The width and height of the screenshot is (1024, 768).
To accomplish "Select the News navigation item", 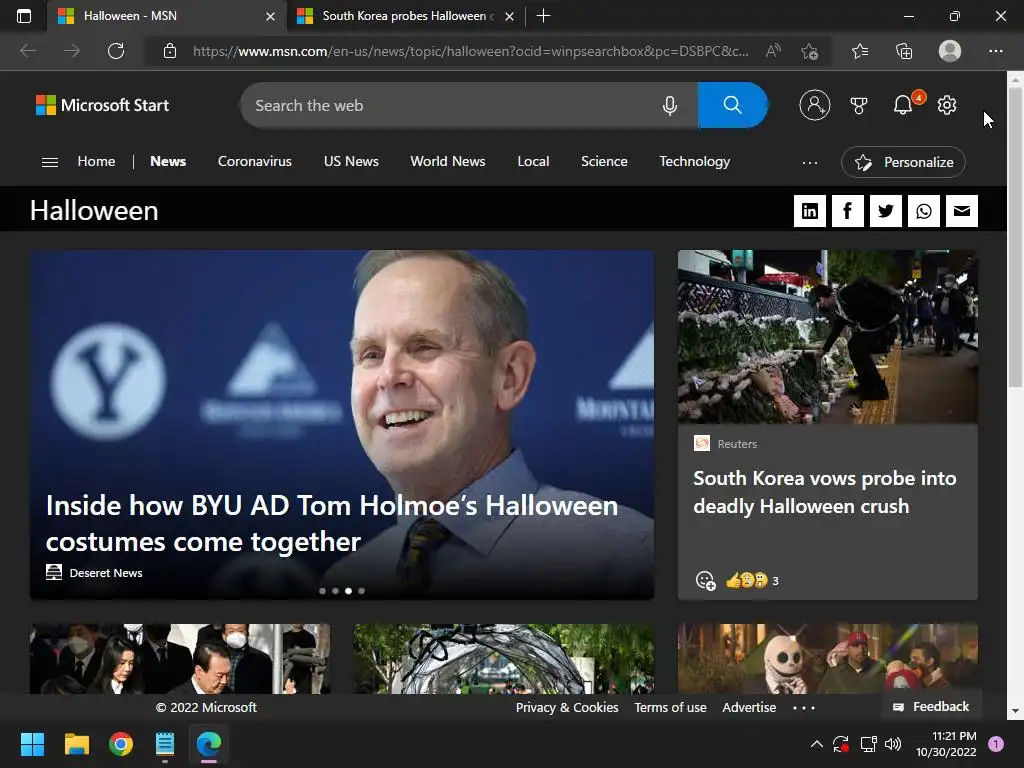I will (x=168, y=161).
